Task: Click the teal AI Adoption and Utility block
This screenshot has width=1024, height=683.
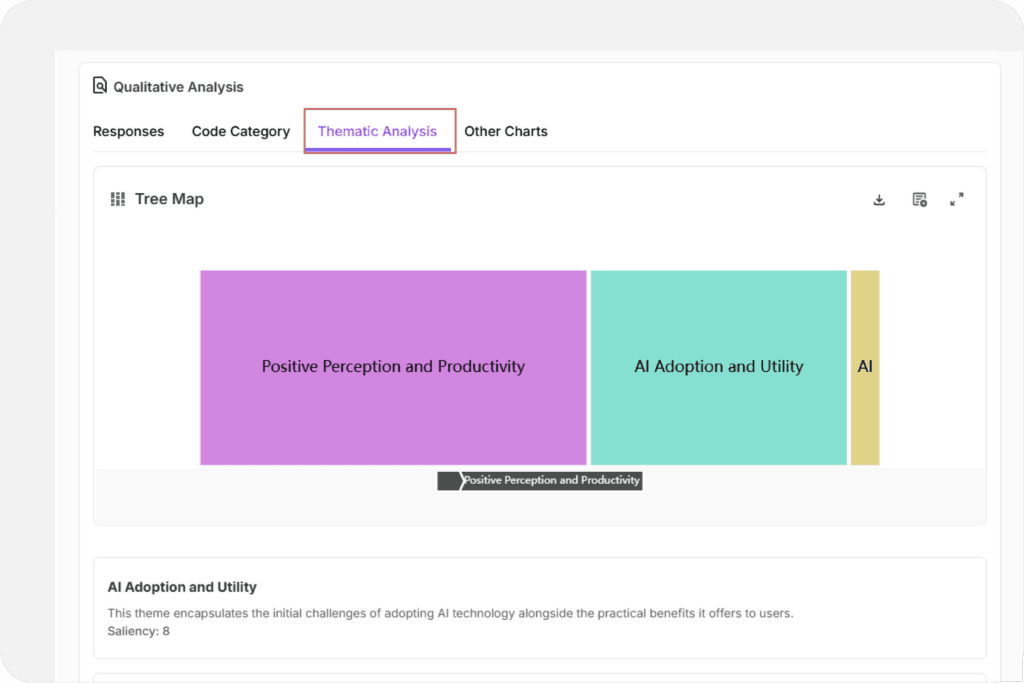Action: click(x=718, y=367)
